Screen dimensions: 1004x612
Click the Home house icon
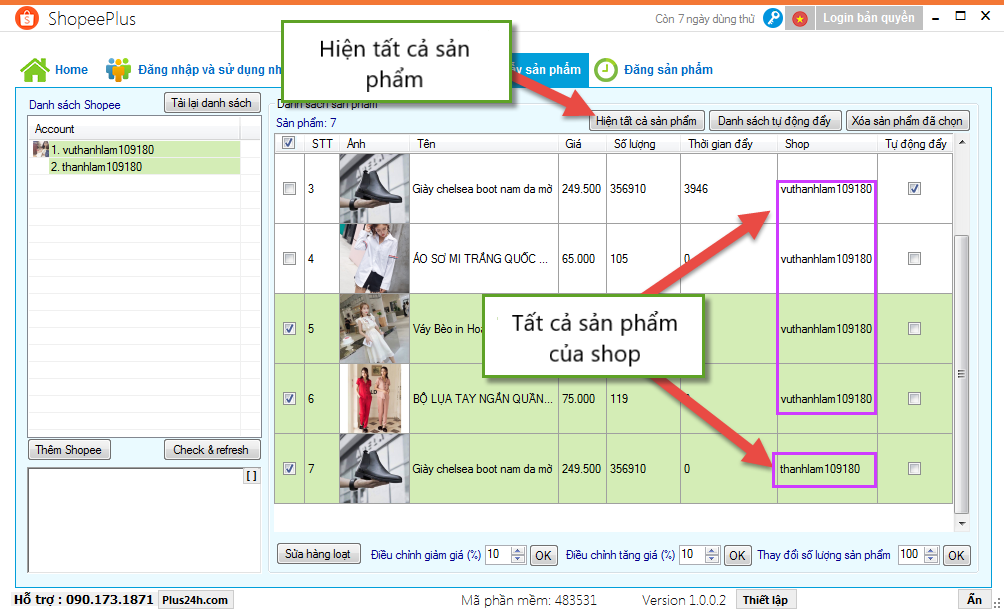tap(35, 69)
